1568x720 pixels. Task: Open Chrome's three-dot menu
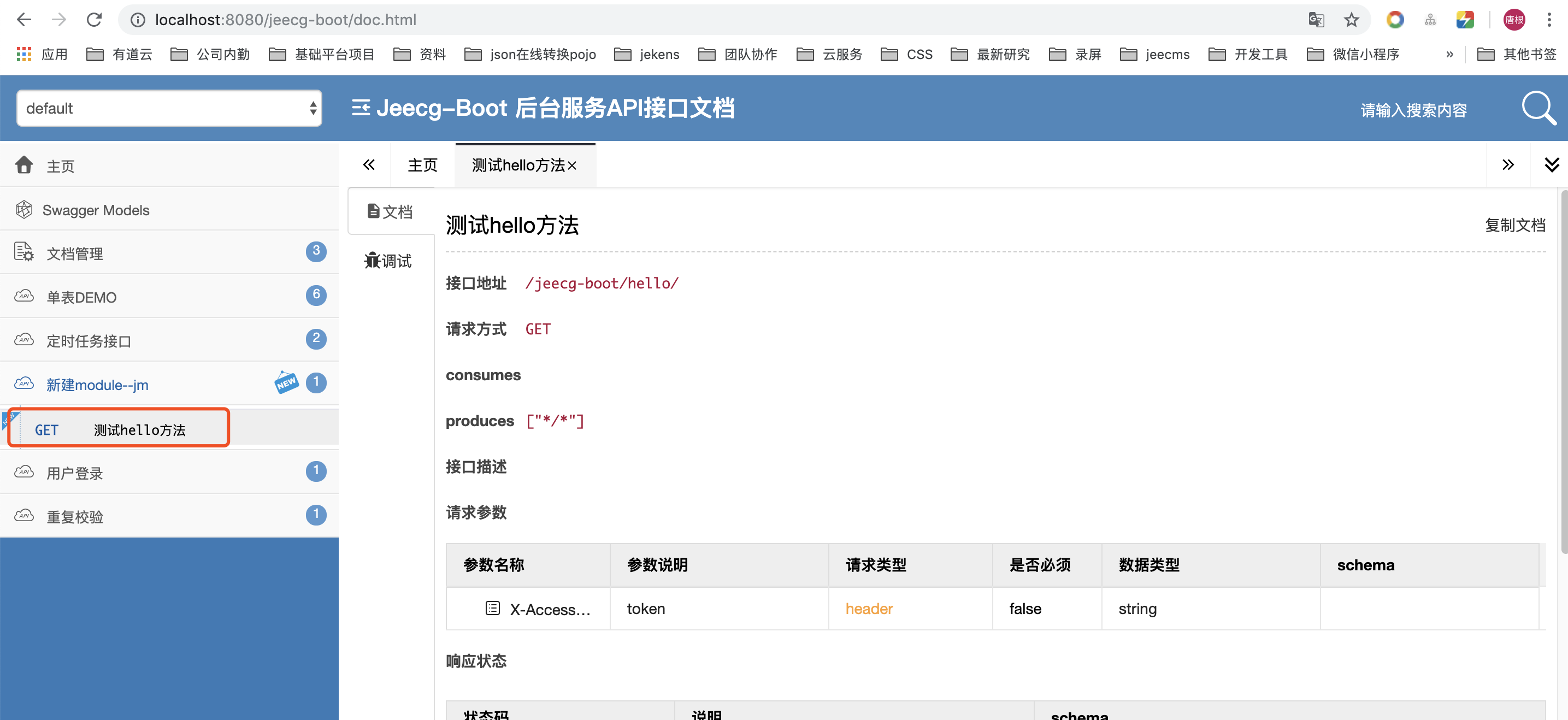(1549, 20)
